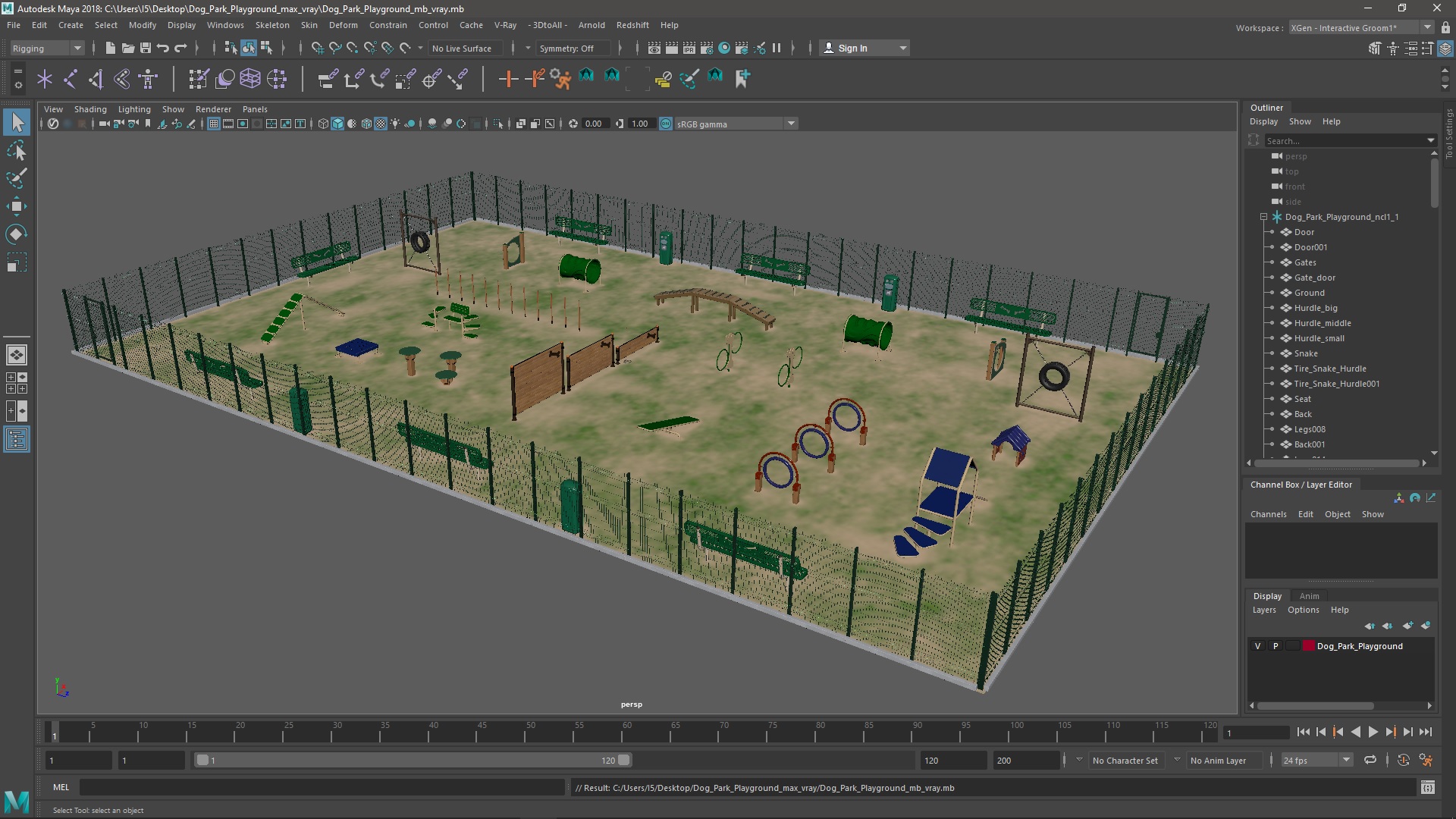The height and width of the screenshot is (819, 1456).
Task: Open the V-Ray menu
Action: [x=505, y=24]
